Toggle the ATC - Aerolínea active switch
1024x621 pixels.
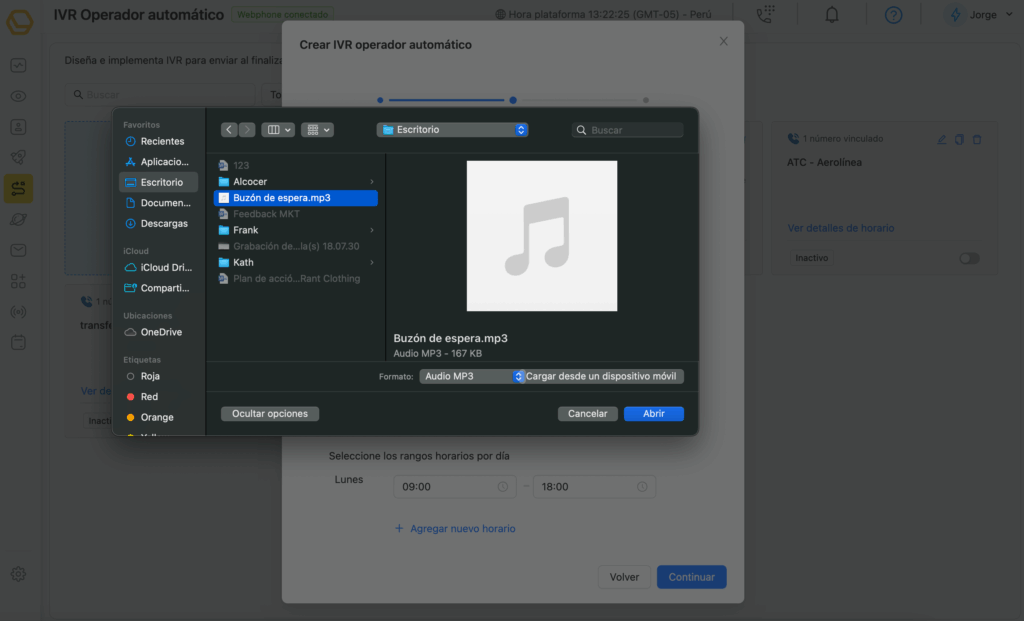tap(968, 258)
